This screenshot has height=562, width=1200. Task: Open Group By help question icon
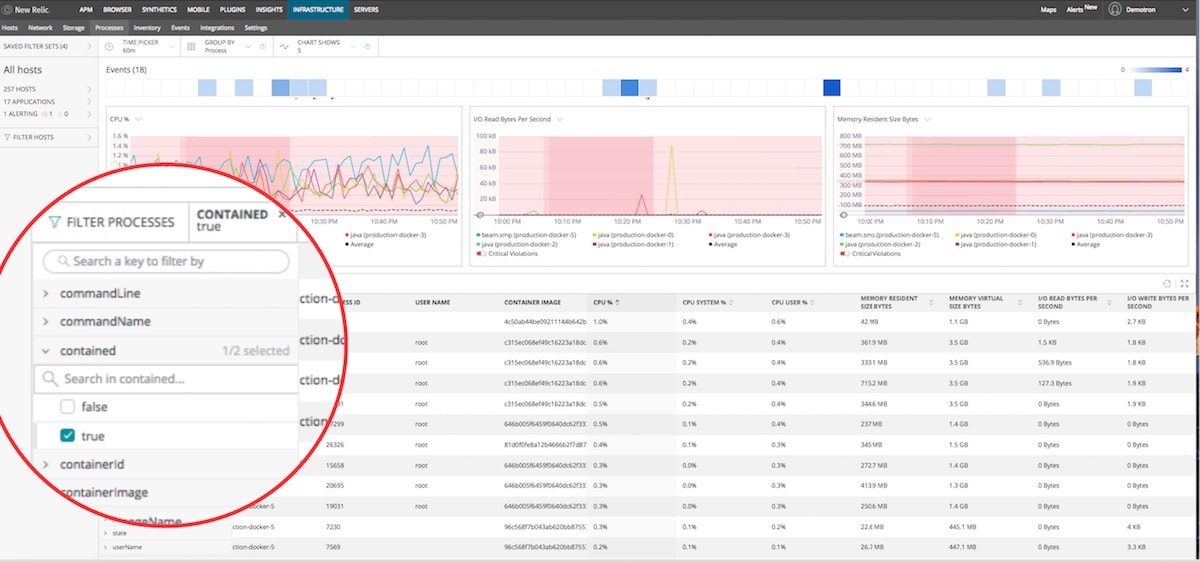(262, 46)
